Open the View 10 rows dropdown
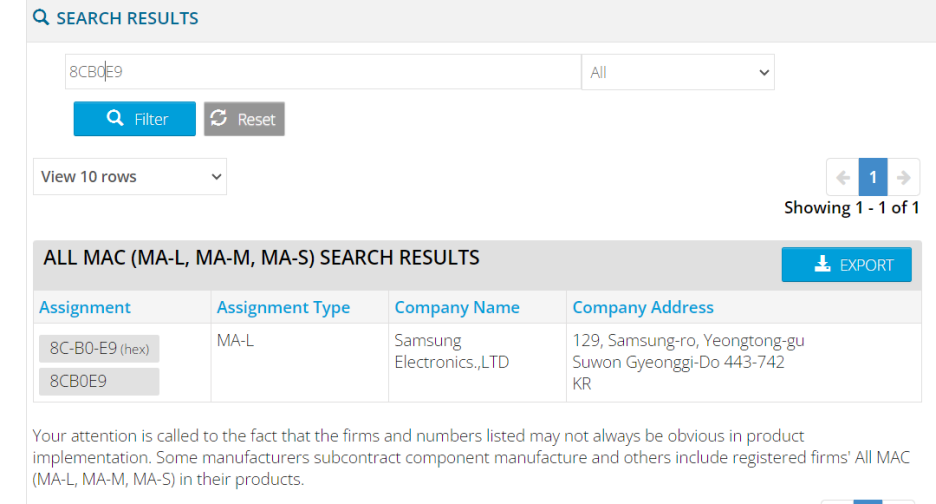The width and height of the screenshot is (936, 504). click(x=130, y=177)
